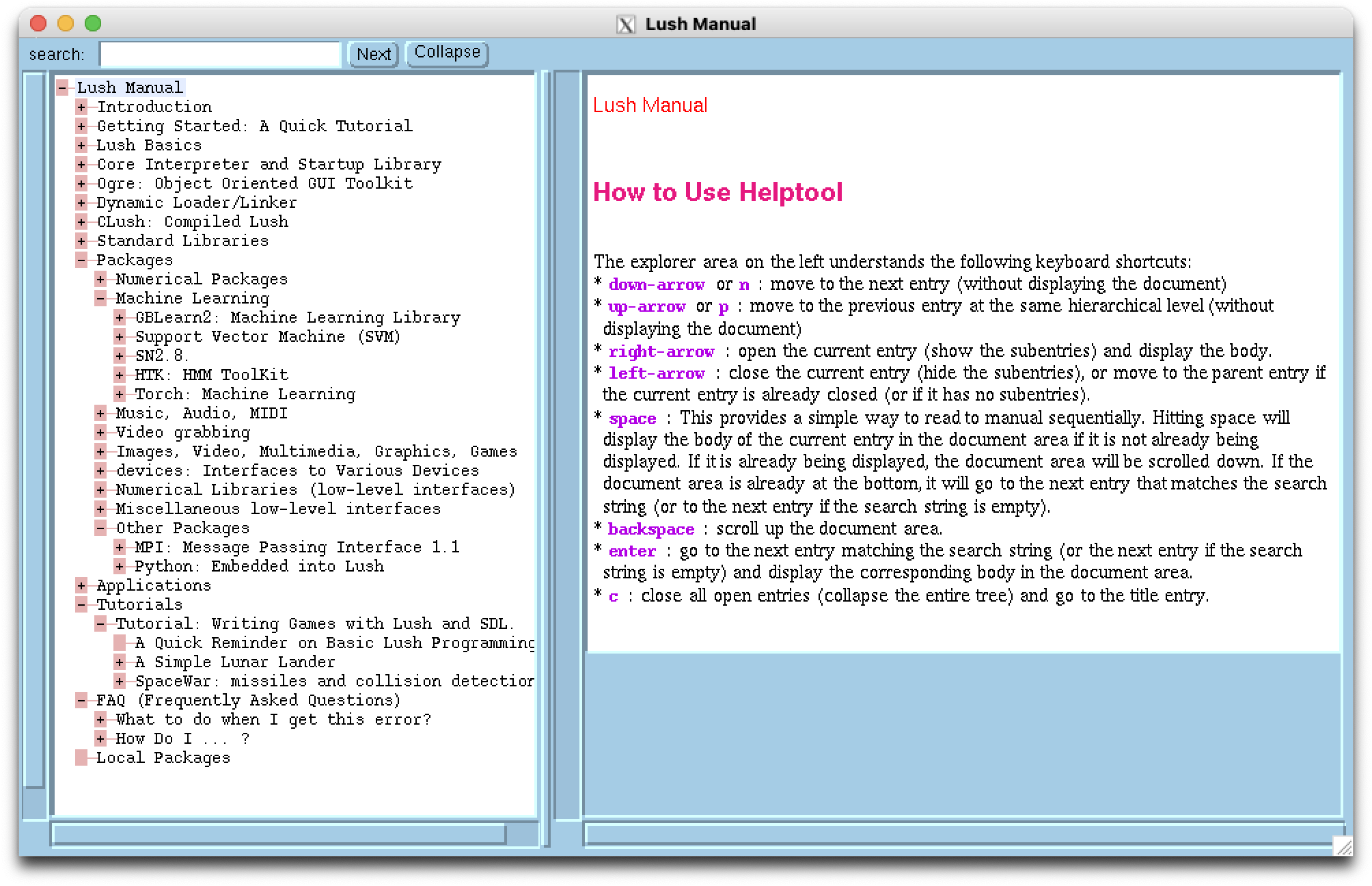Image resolution: width=1372 pixels, height=886 pixels.
Task: Select the Packages entry label
Action: 135,260
